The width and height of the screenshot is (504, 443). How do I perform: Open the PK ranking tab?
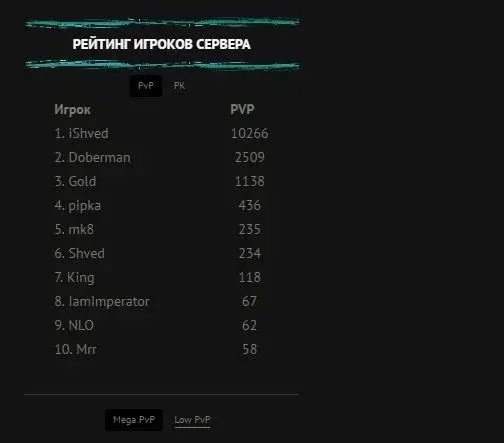tap(179, 86)
